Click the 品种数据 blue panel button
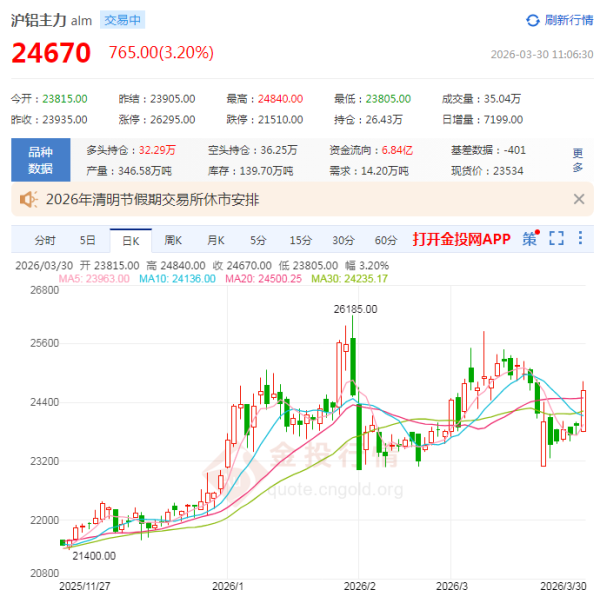This screenshot has width=600, height=590. coord(41,160)
